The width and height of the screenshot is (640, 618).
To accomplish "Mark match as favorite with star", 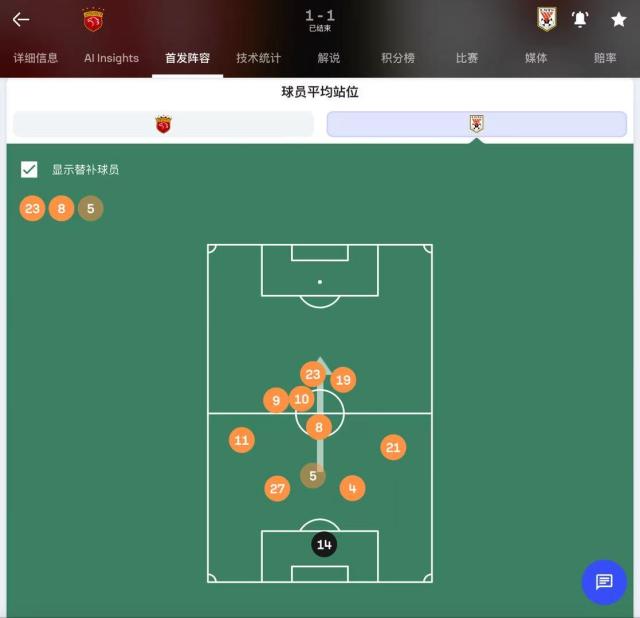I will 618,19.
